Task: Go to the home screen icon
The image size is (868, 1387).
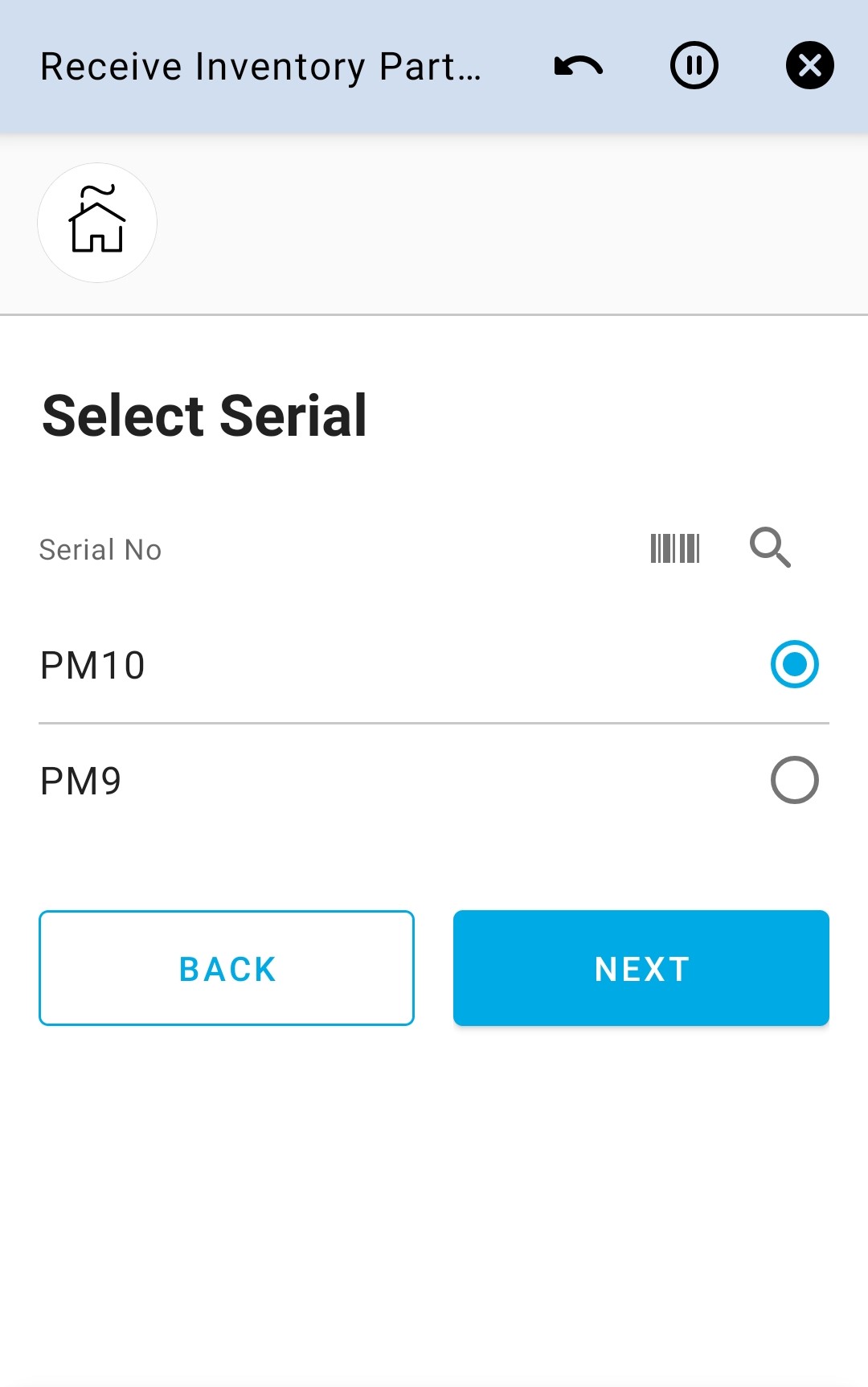Action: pyautogui.click(x=97, y=221)
